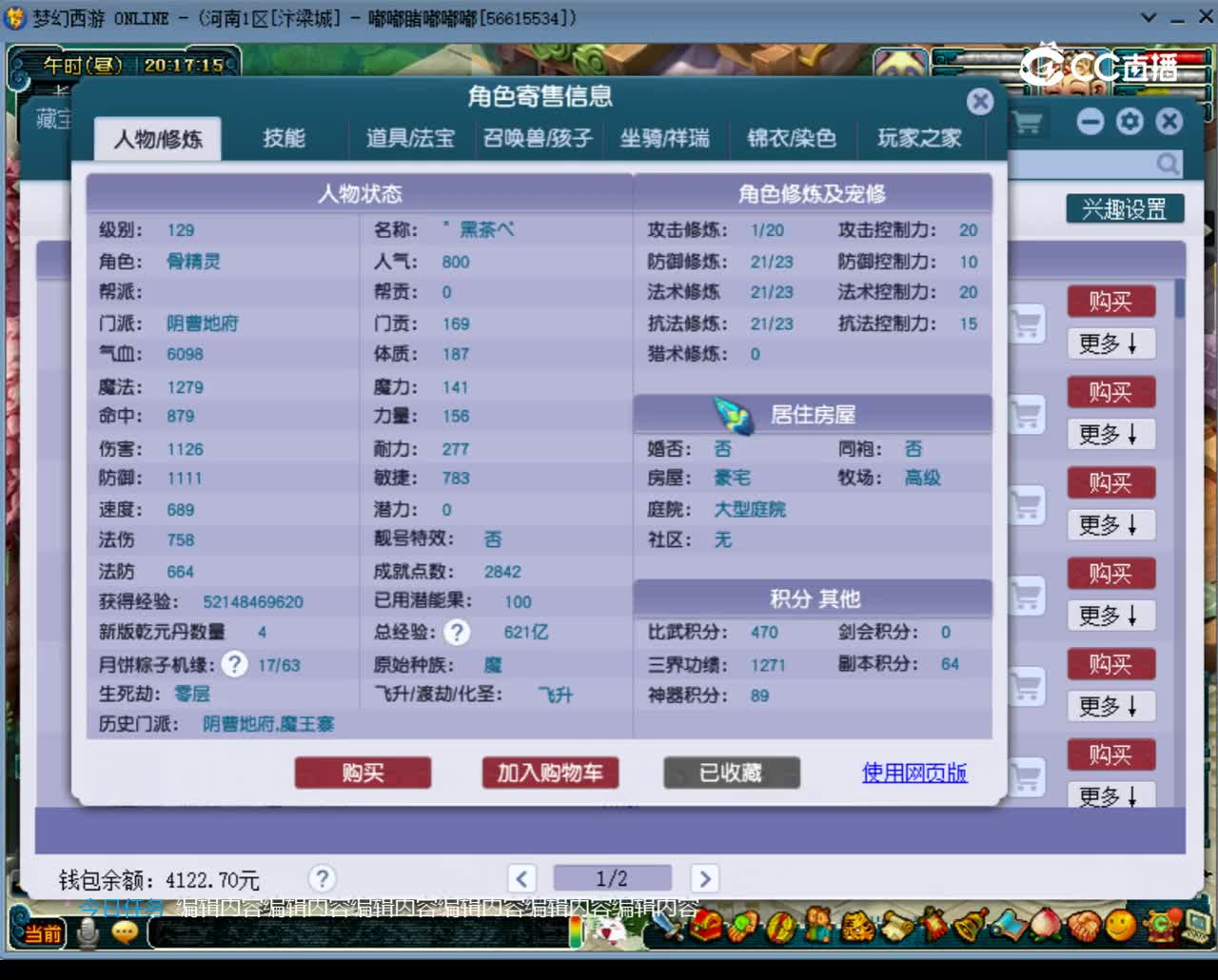Switch to the 人物/修炼 tab

pos(158,139)
